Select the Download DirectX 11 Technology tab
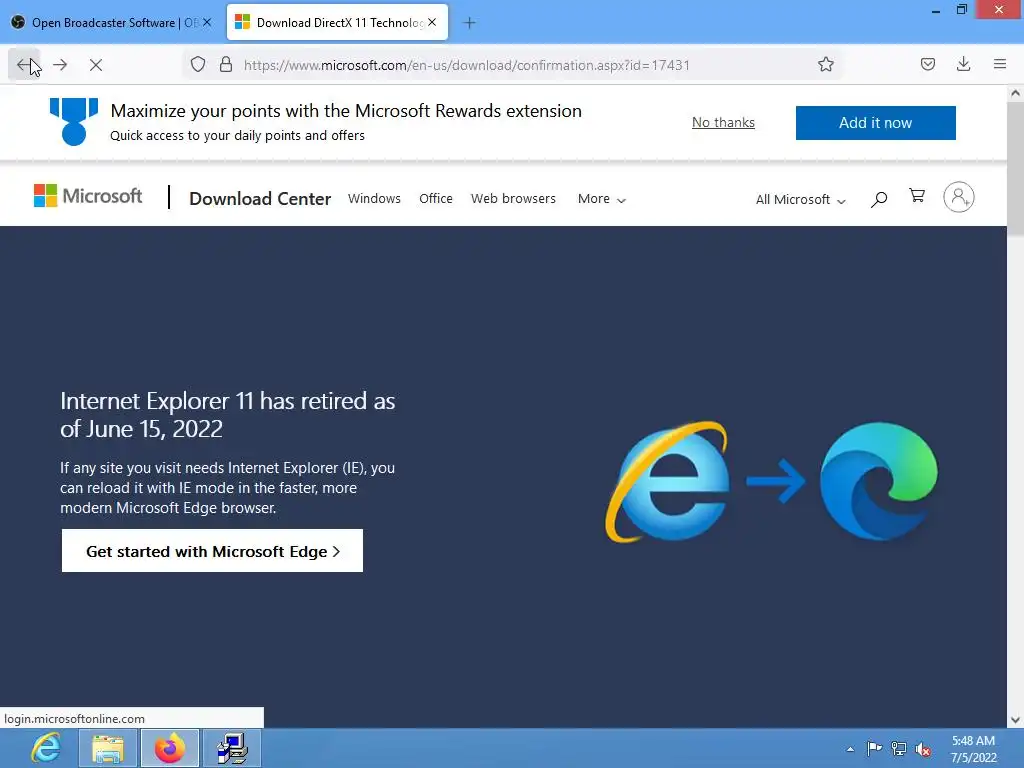This screenshot has width=1024, height=768. 337,23
